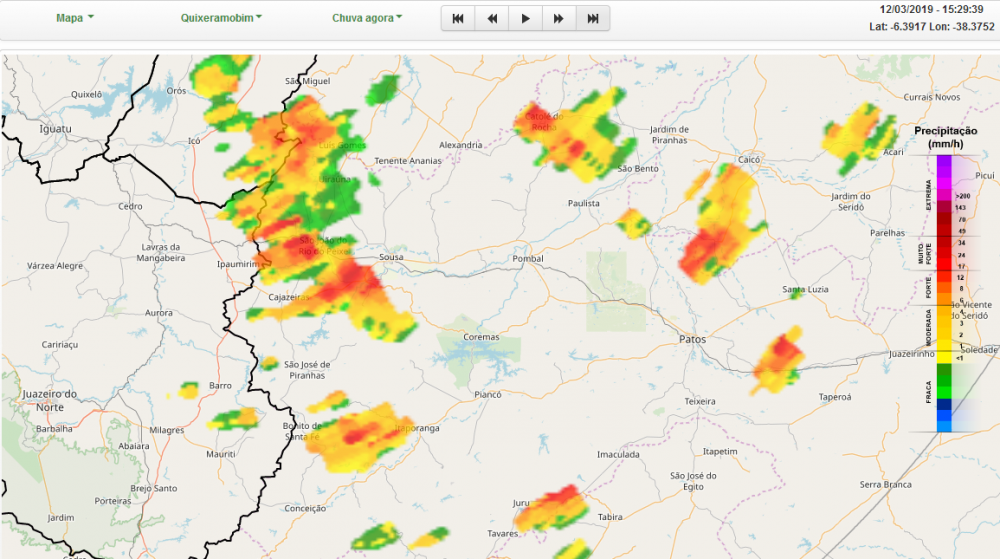Image resolution: width=1000 pixels, height=559 pixels.
Task: Play the radar animation
Action: pyautogui.click(x=525, y=18)
